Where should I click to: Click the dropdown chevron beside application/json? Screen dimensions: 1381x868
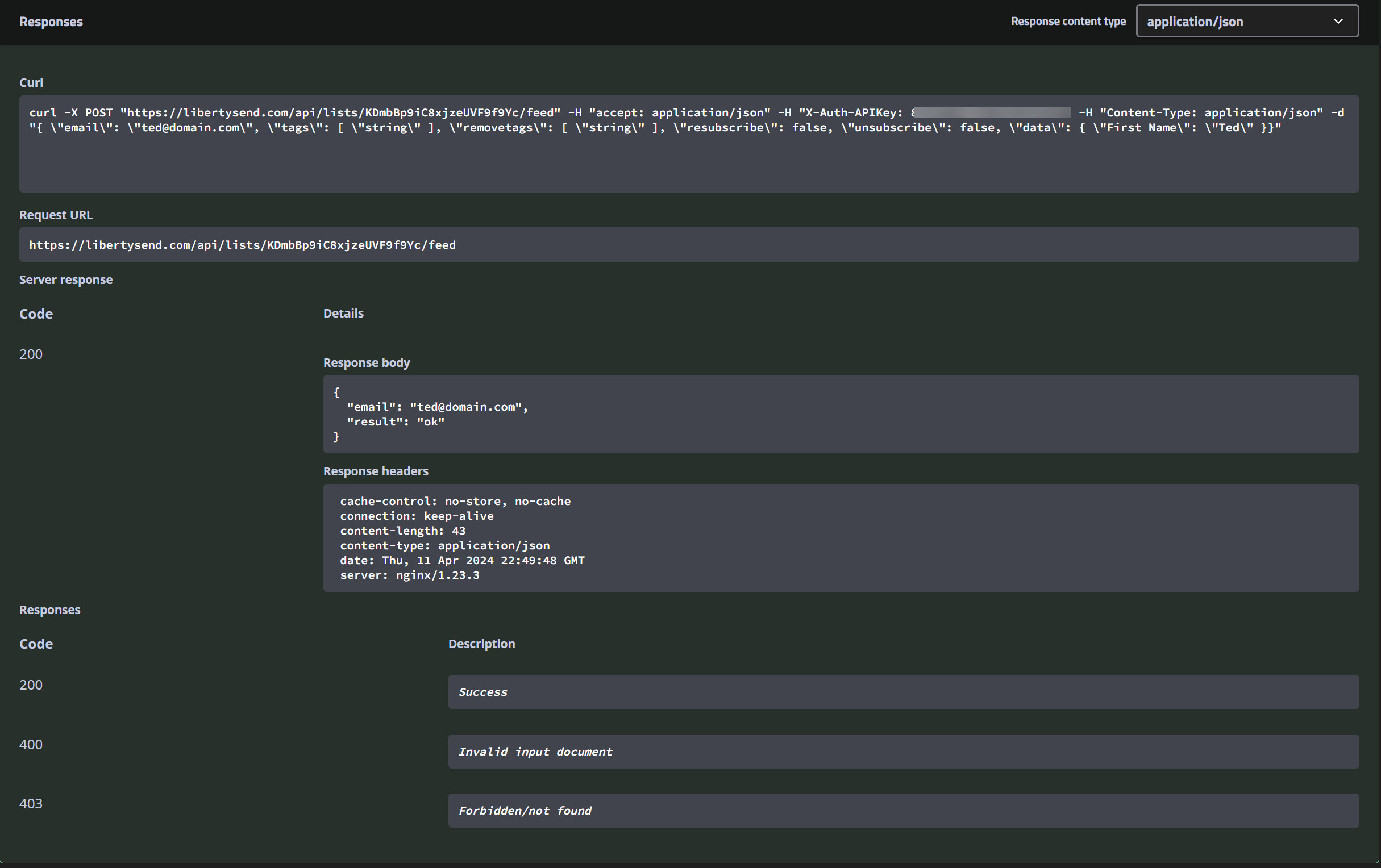pyautogui.click(x=1338, y=21)
